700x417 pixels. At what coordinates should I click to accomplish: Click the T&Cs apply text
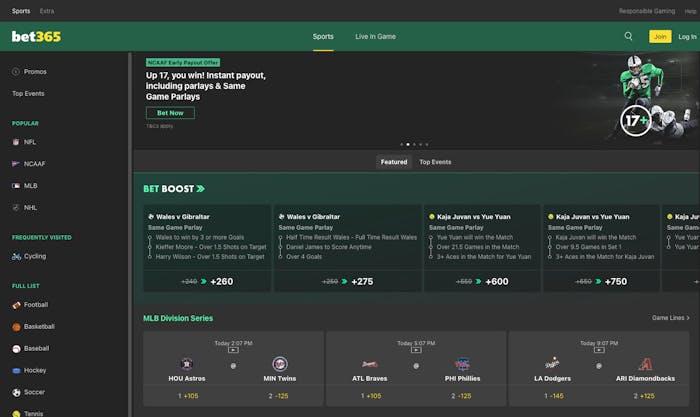[159, 126]
